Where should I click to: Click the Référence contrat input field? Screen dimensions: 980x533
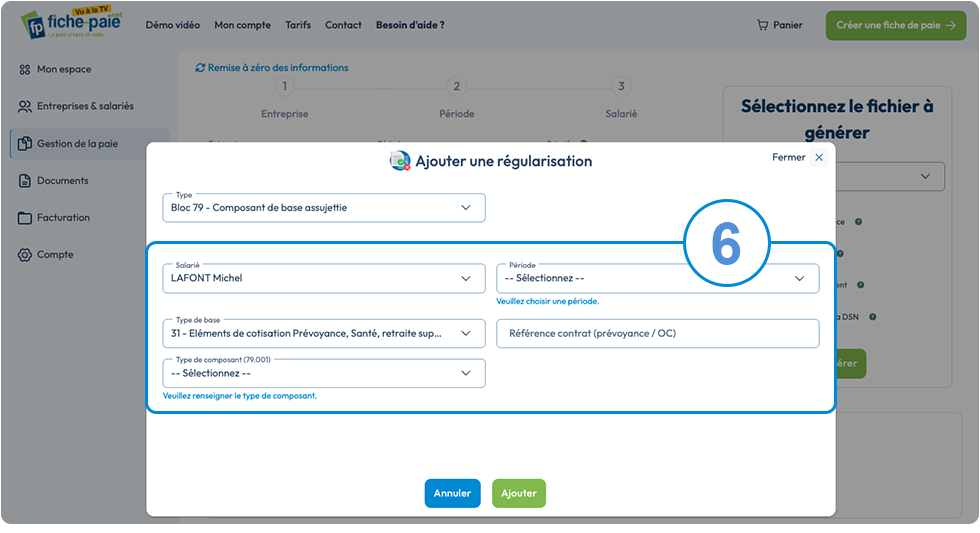[658, 334]
